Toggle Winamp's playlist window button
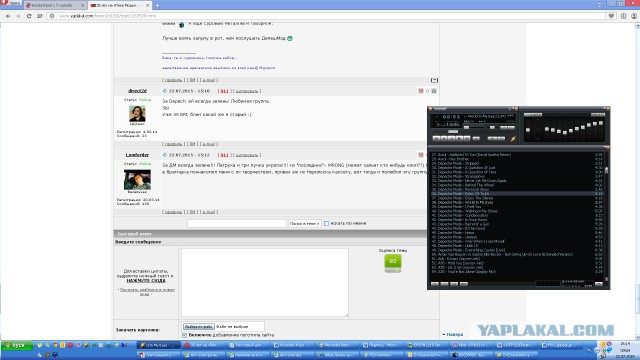 pos(511,127)
